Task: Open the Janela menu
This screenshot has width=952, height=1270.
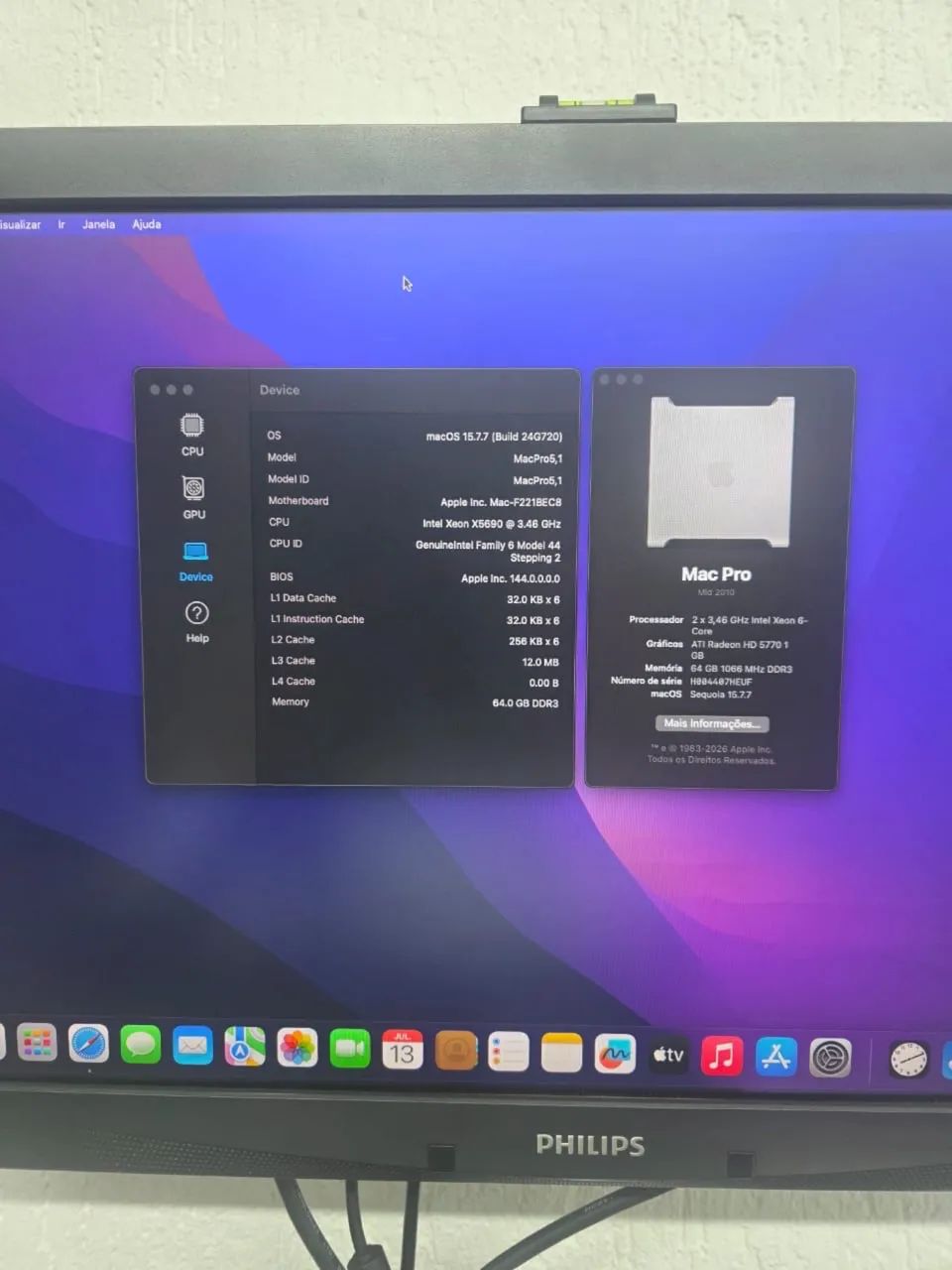Action: 98,224
